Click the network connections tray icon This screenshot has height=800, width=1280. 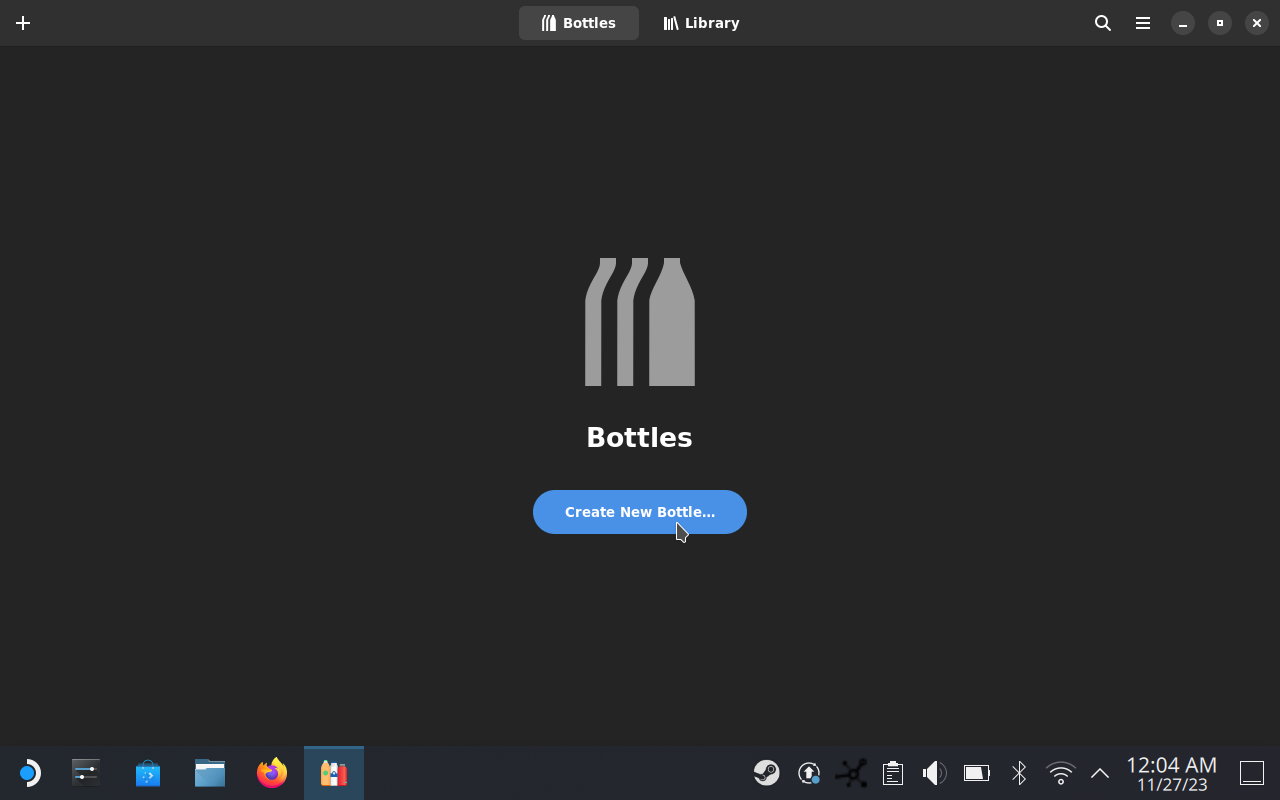coord(851,773)
